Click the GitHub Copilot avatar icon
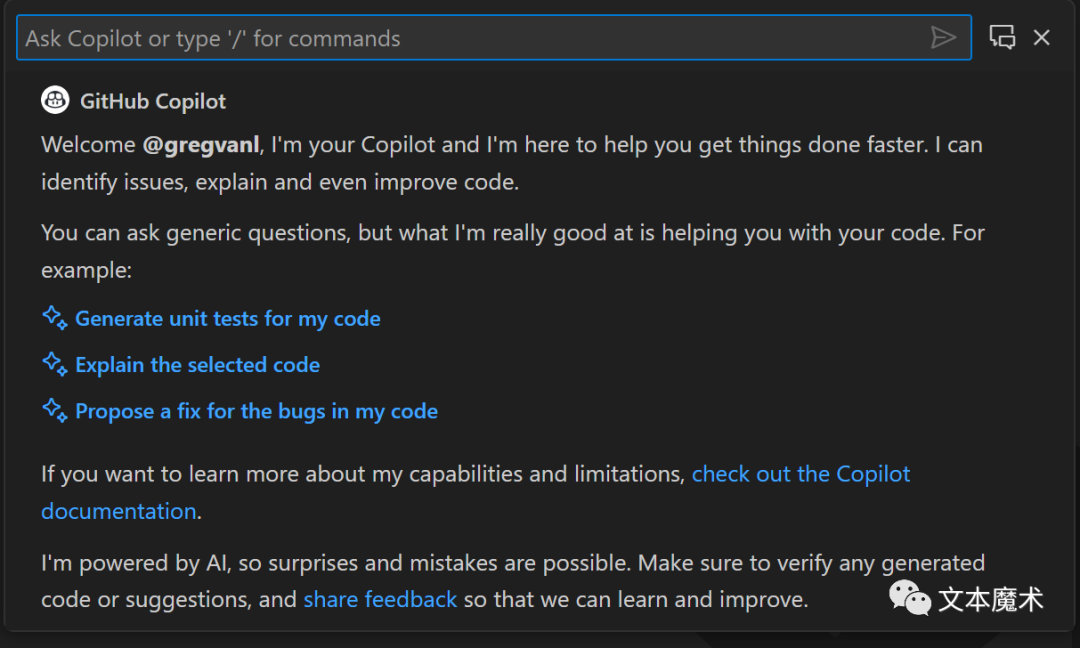The width and height of the screenshot is (1080, 648). point(55,101)
